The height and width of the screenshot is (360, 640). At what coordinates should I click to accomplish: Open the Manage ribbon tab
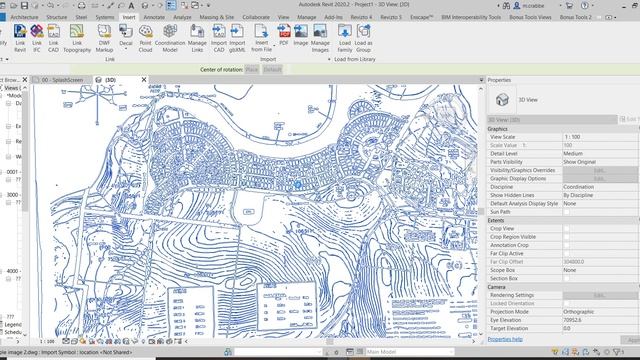(307, 17)
